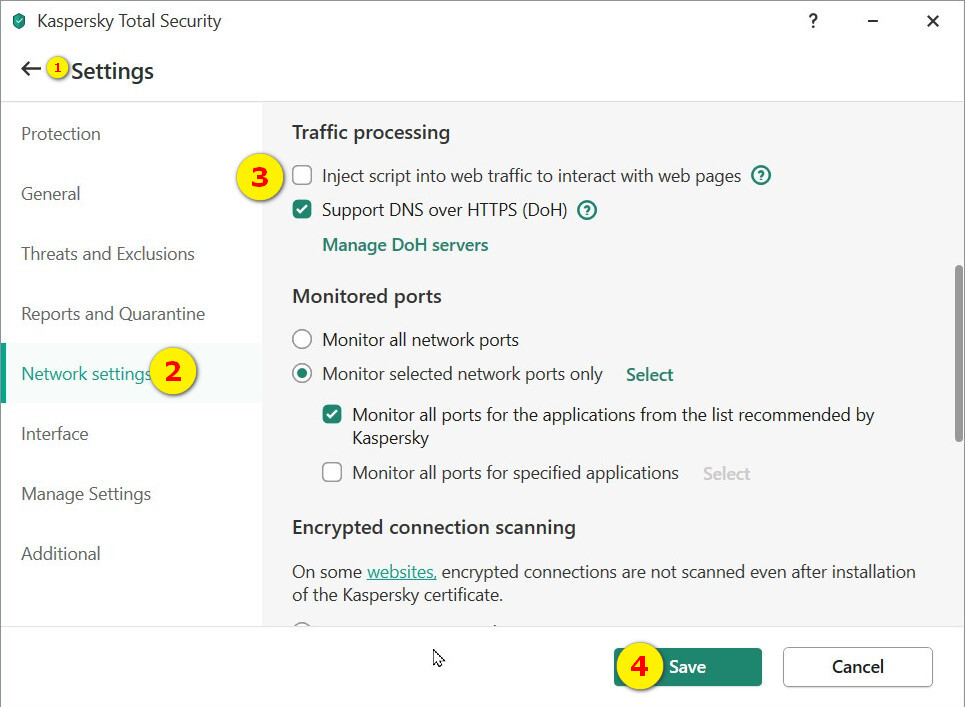This screenshot has height=707, width=965.
Task: Open help via title bar question mark
Action: click(x=813, y=21)
